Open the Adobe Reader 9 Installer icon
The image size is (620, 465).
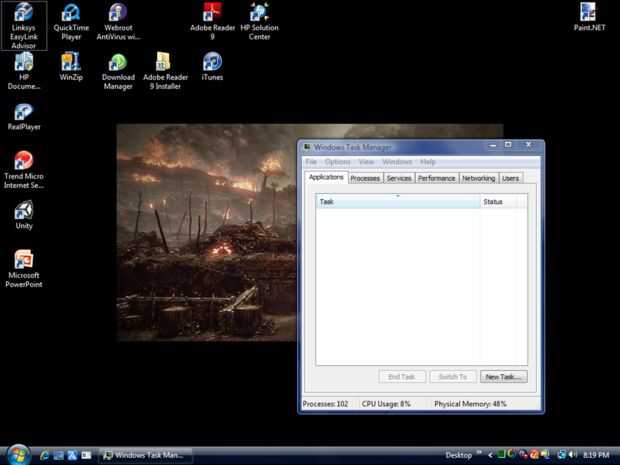165,71
